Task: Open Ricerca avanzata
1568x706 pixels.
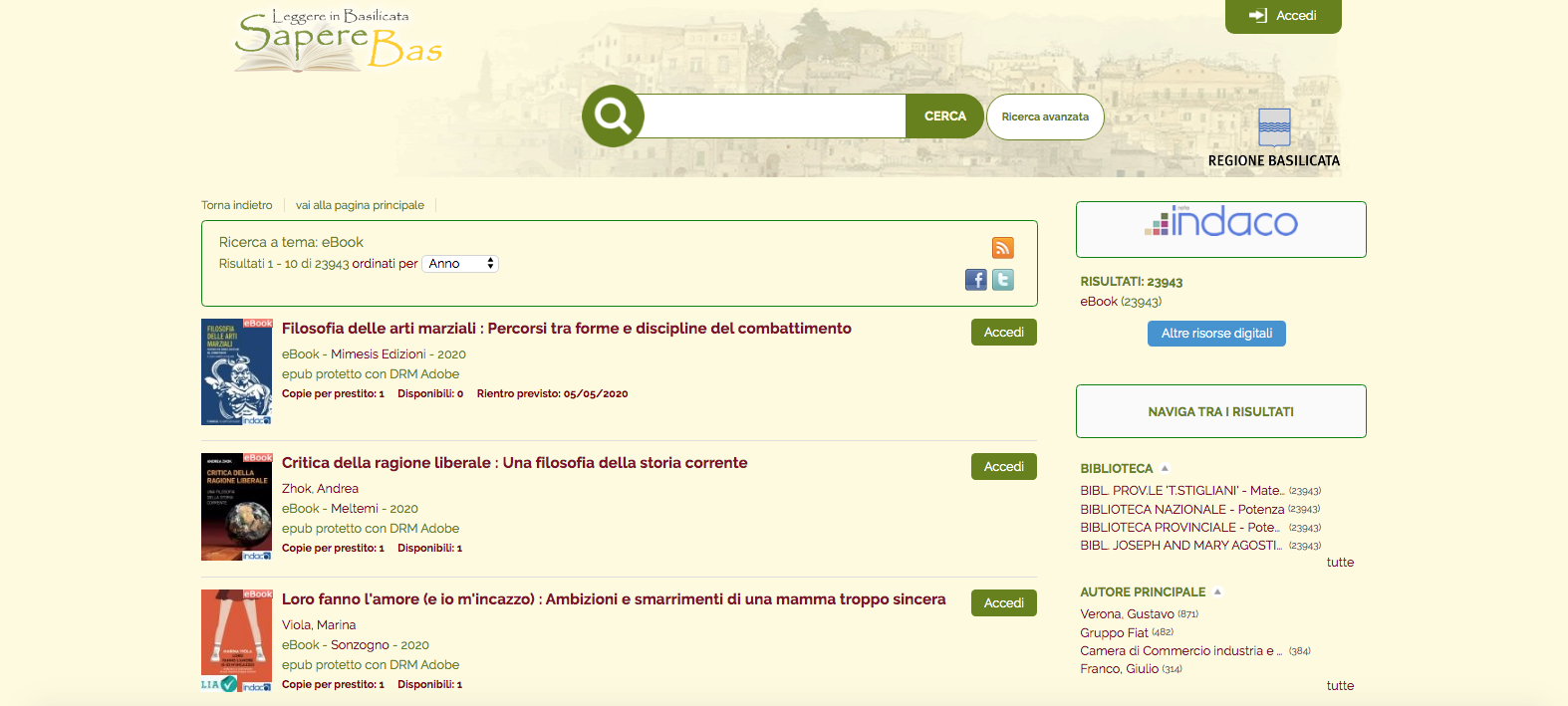Action: [x=1045, y=117]
